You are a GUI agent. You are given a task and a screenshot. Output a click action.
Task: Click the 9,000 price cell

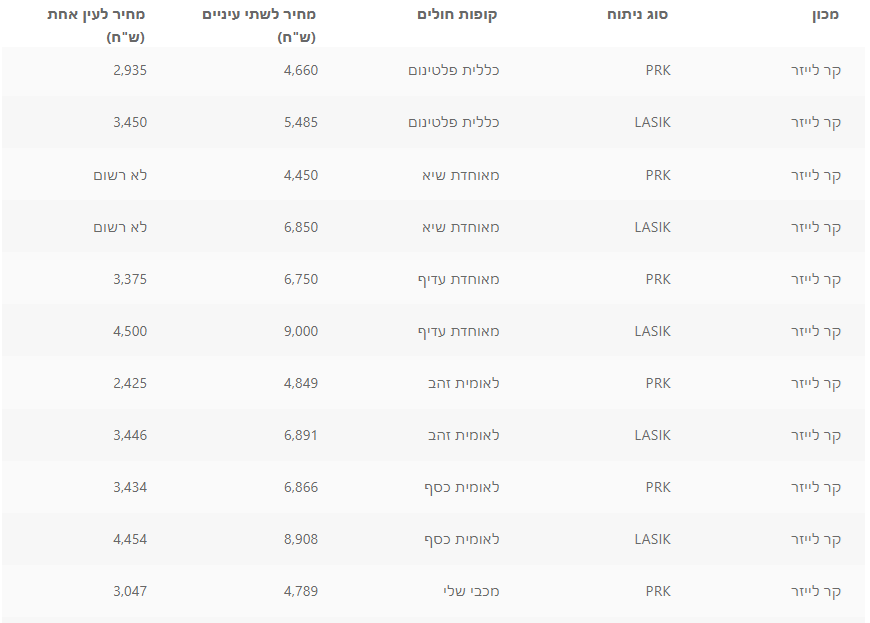[301, 331]
